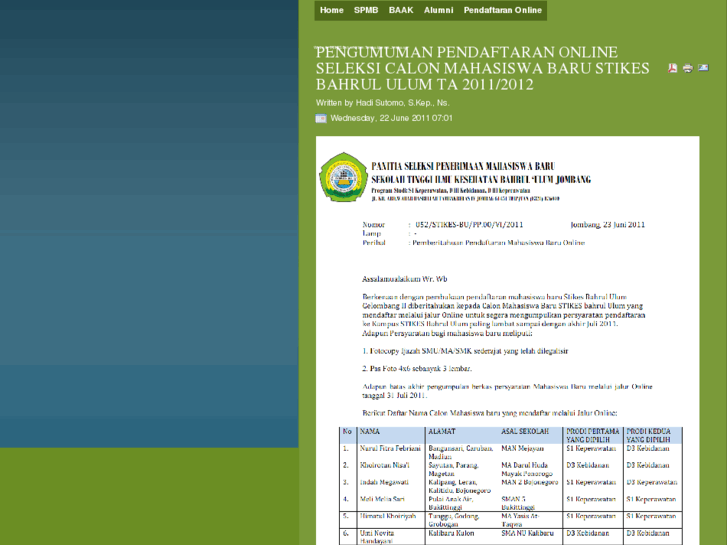This screenshot has height=545, width=727.
Task: Click 'PRODI PERTAMA YANG DIPILIH' header
Action: coord(593,436)
